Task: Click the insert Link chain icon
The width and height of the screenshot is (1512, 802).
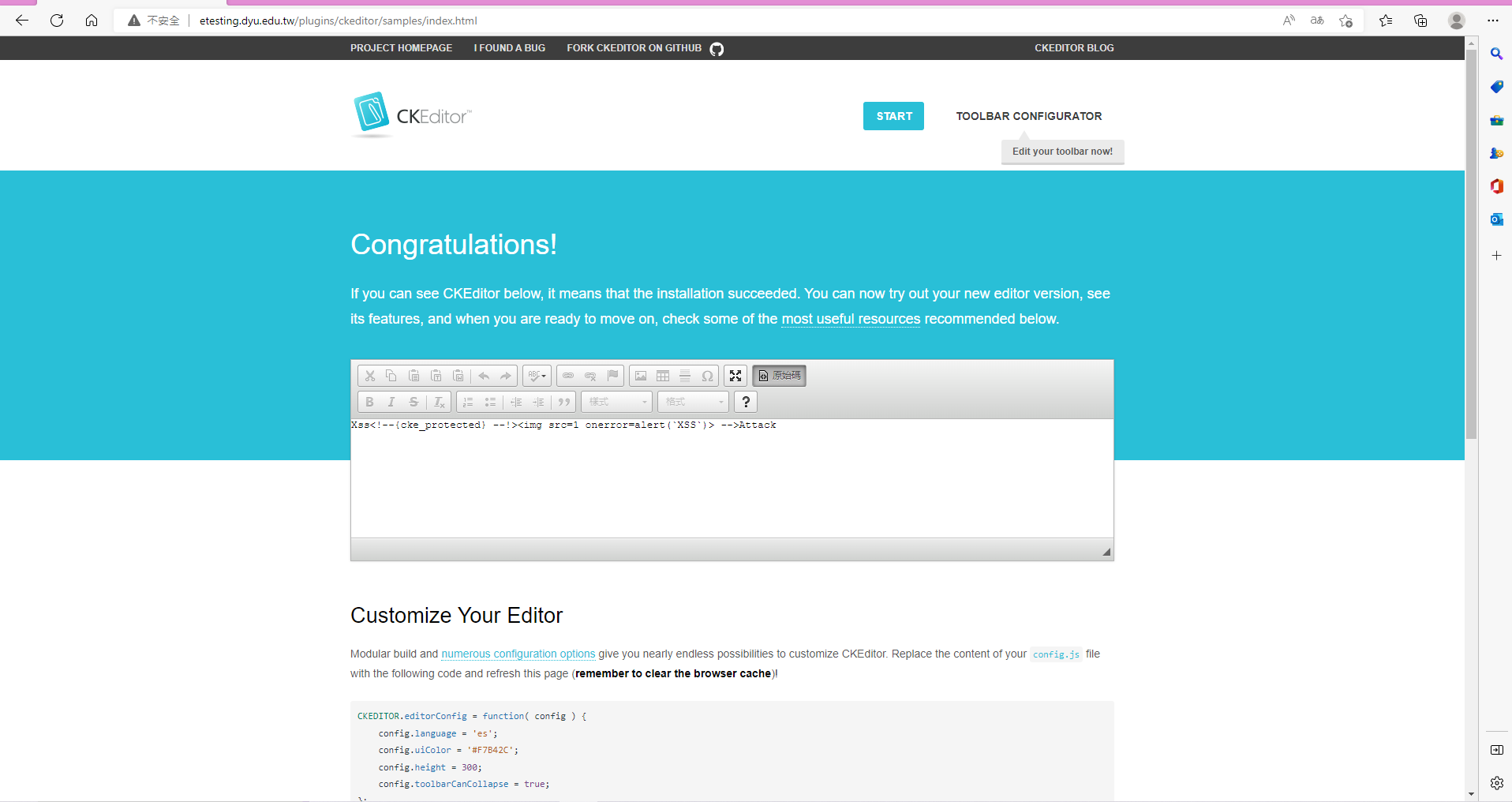Action: pos(568,376)
